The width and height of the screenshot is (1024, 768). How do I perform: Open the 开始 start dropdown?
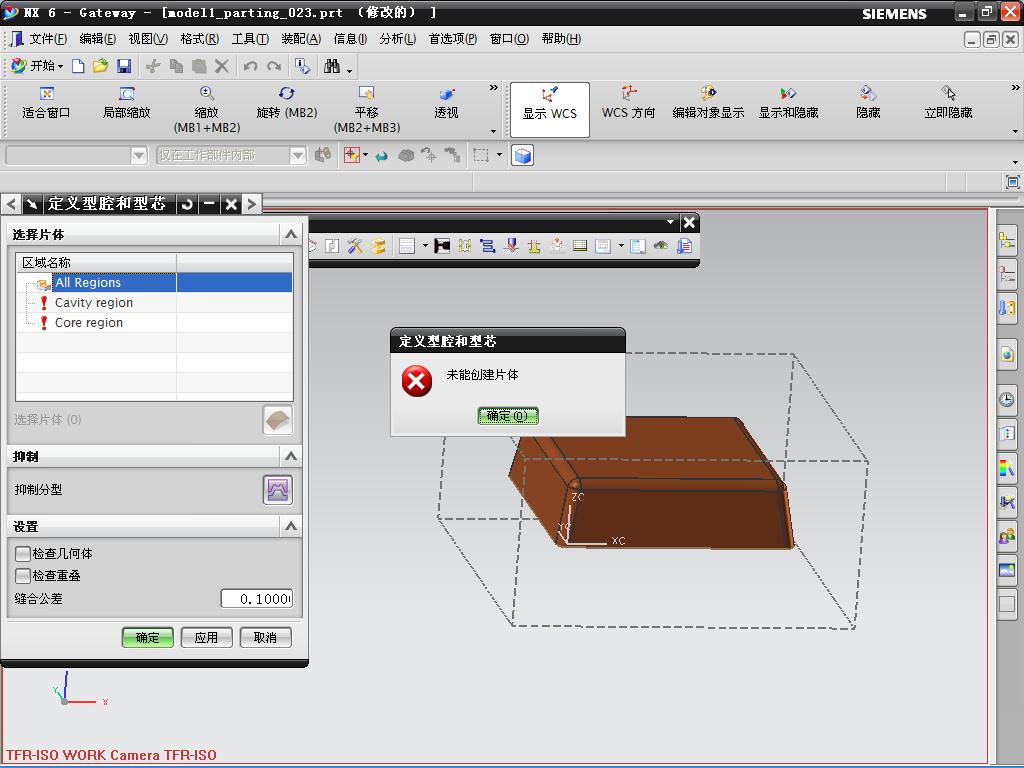[37, 66]
